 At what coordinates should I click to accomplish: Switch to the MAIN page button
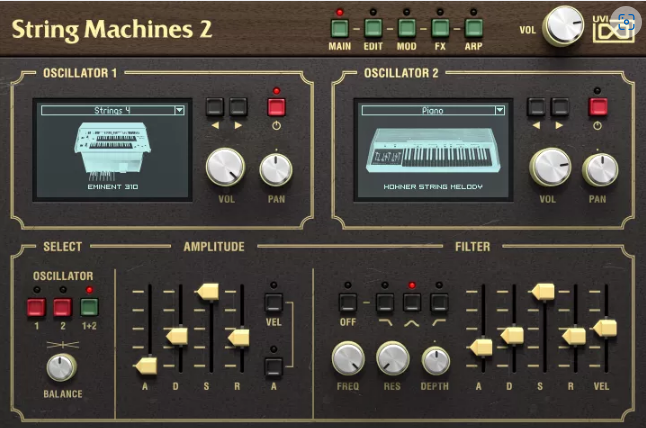[x=339, y=28]
